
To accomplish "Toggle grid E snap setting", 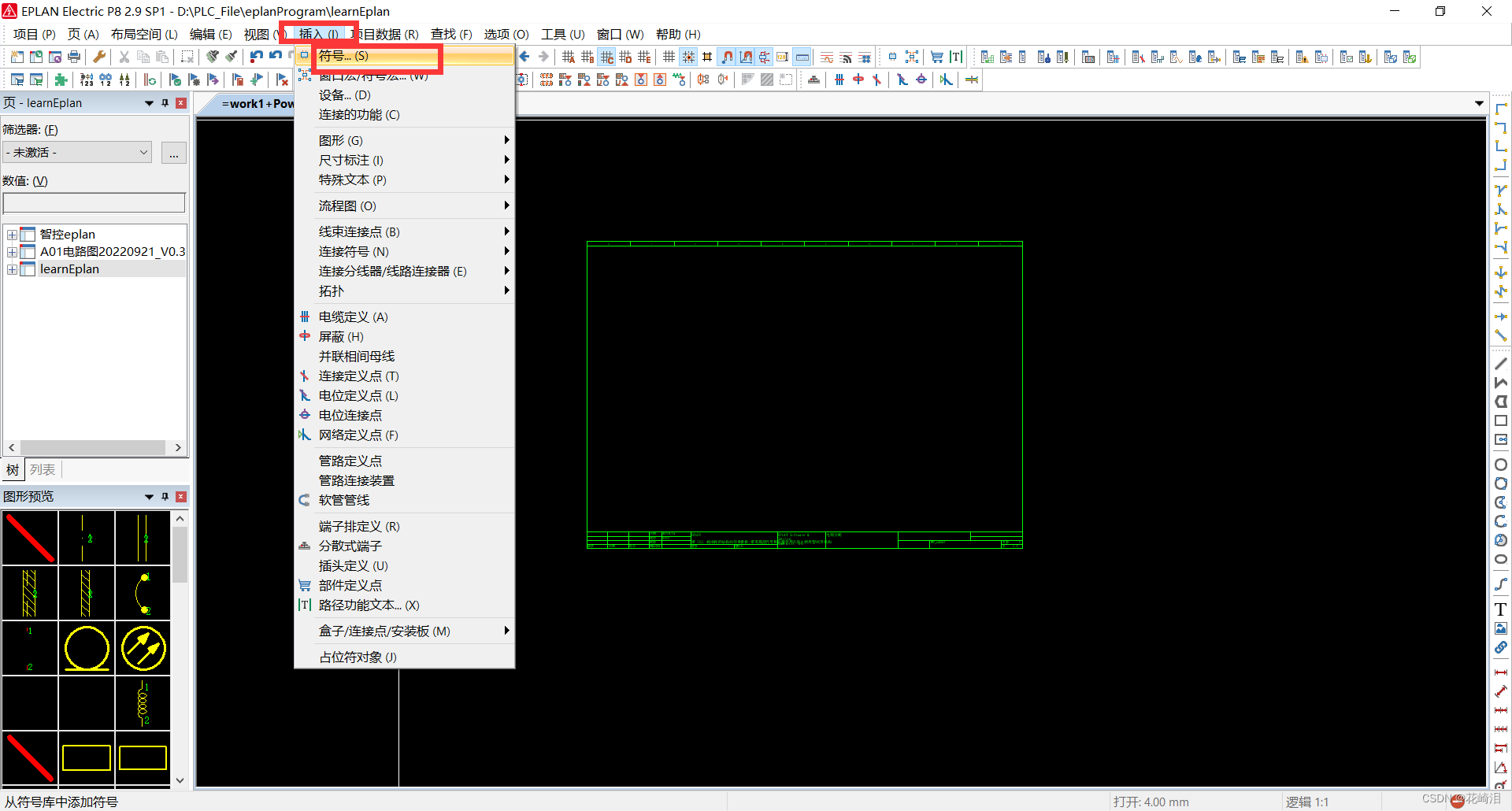I will pyautogui.click(x=644, y=57).
